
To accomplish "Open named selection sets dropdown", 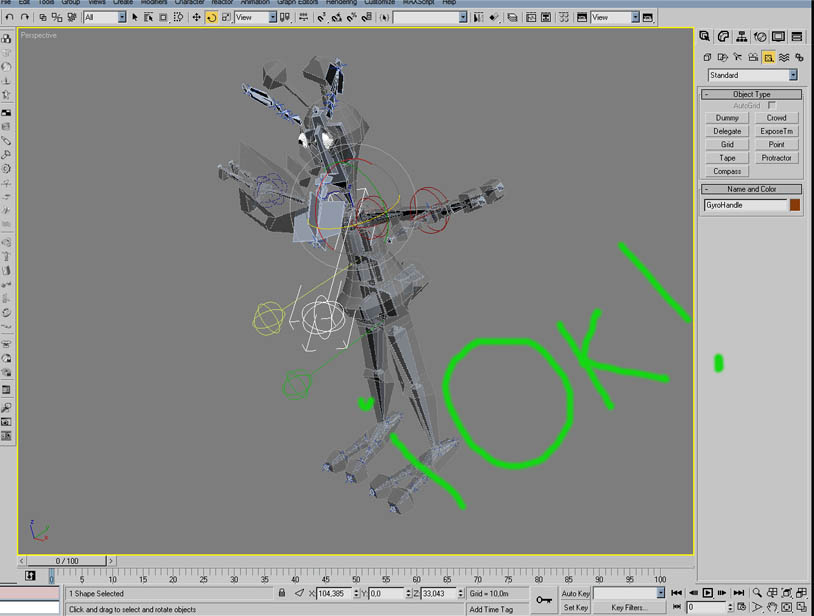I will tap(463, 17).
